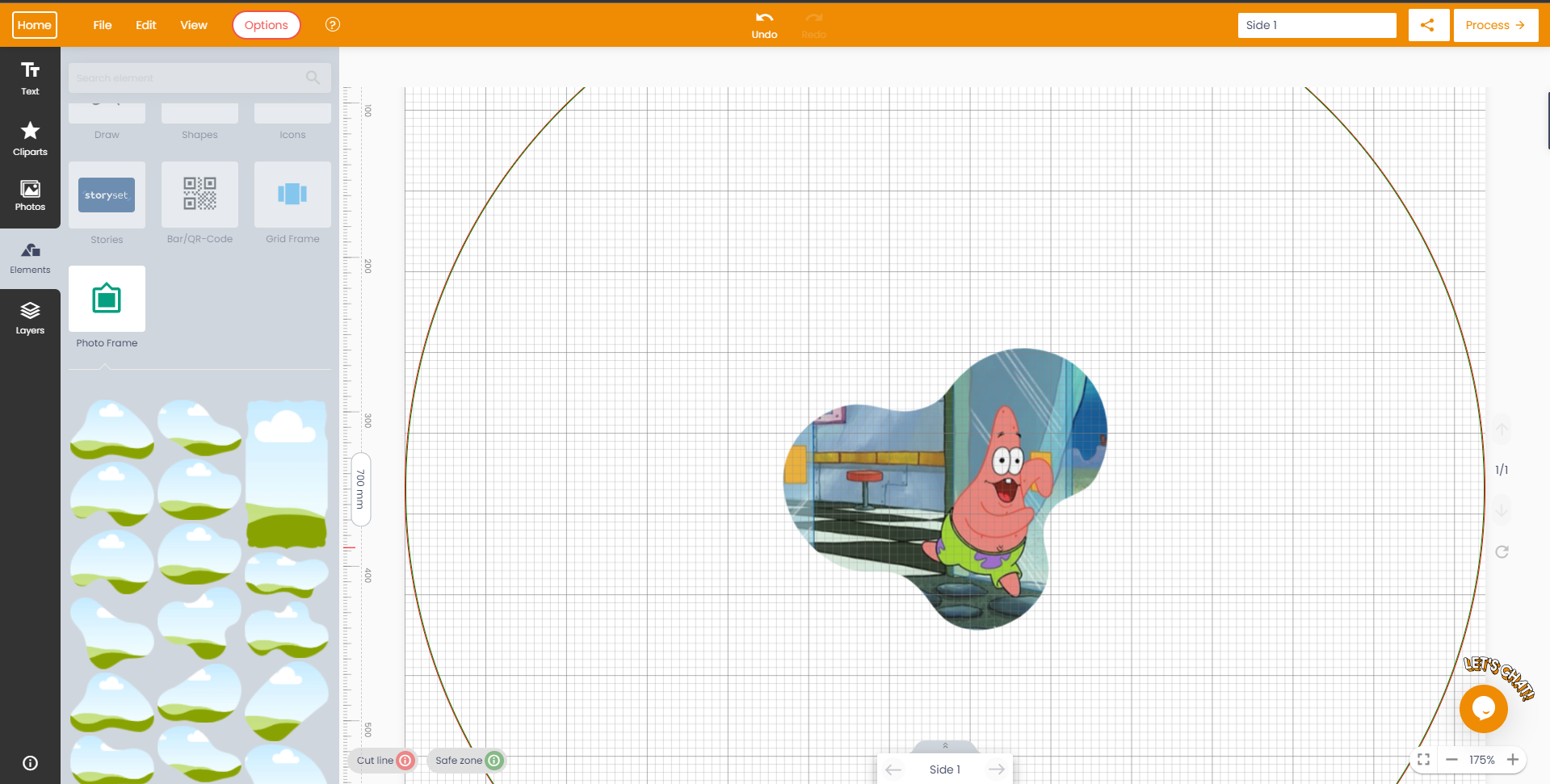Open the Edit menu
This screenshot has height=784, width=1550.
coord(146,25)
